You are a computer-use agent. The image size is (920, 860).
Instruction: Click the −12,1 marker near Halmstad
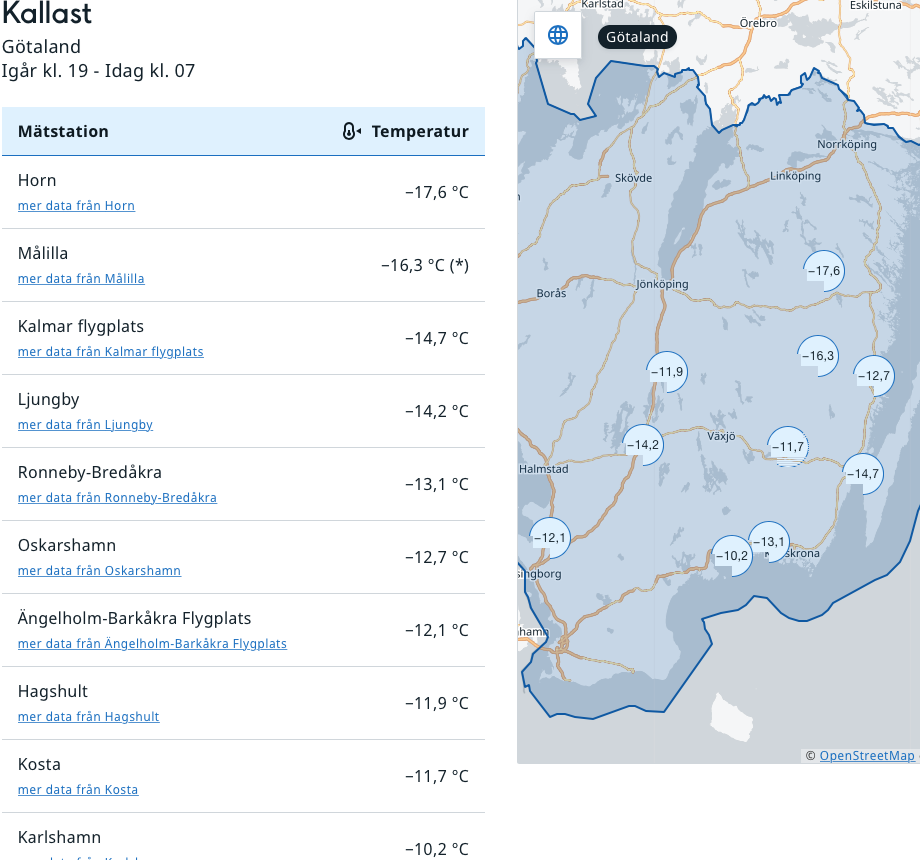pyautogui.click(x=549, y=538)
